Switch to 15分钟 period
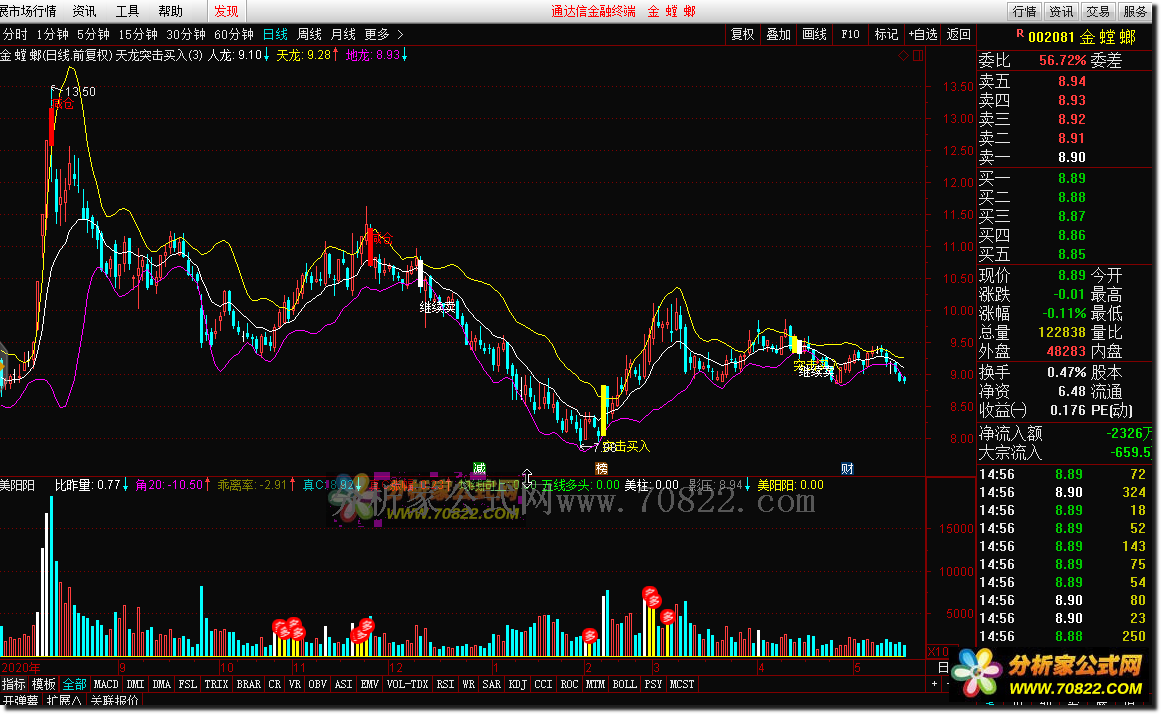 [x=138, y=34]
